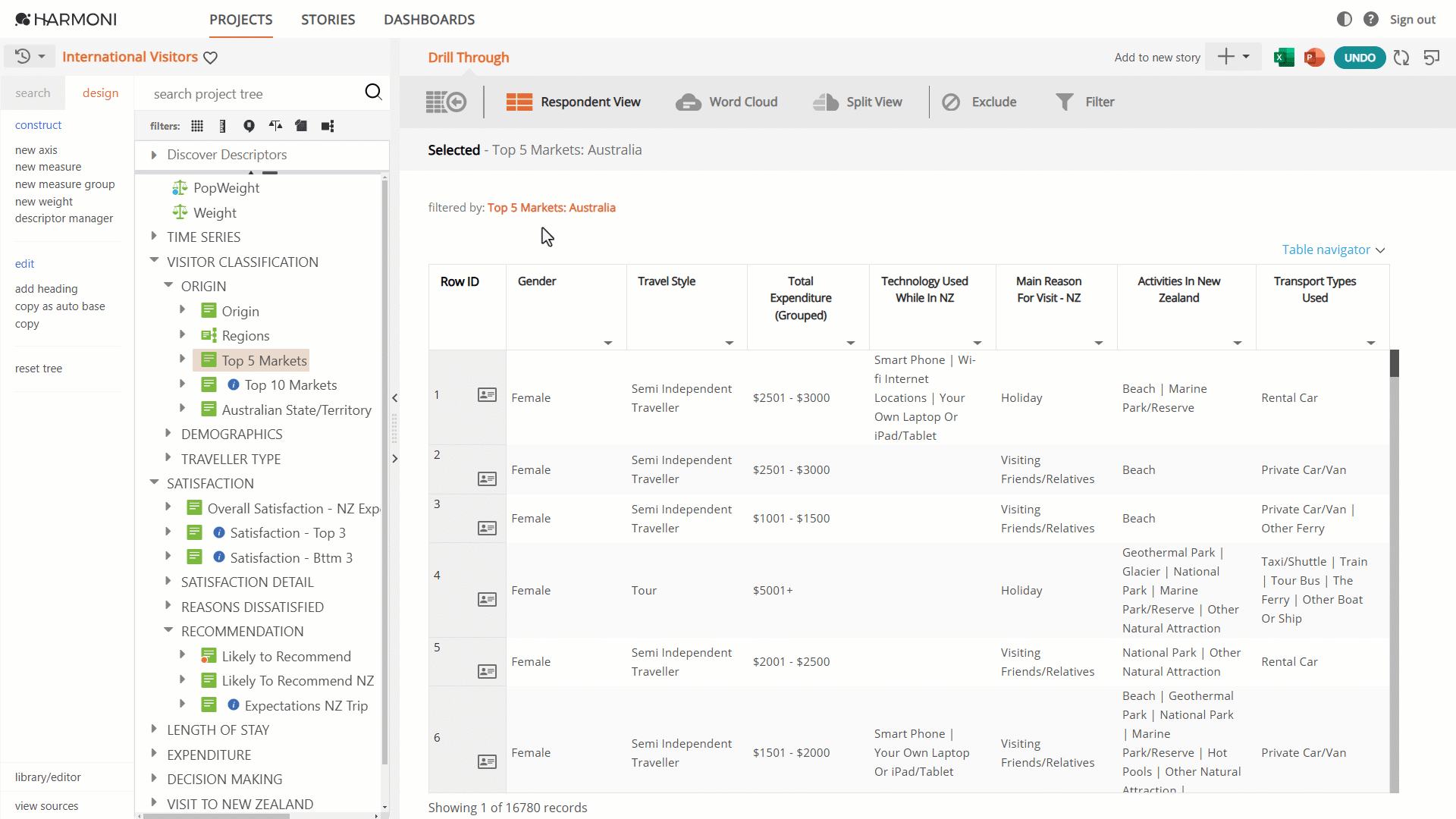Click info icon beside Satisfaction - Top 3
1456x819 pixels.
(219, 532)
